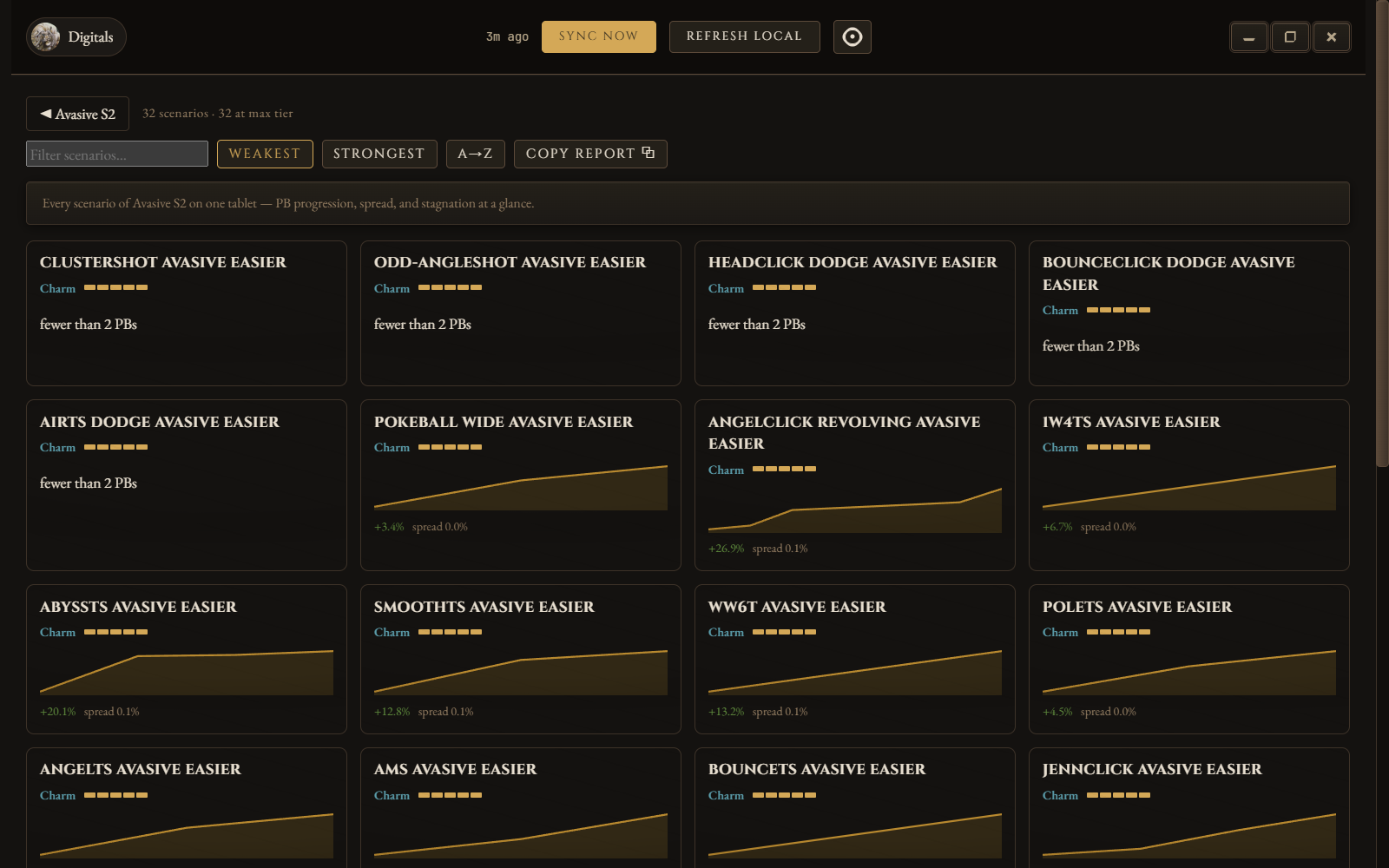The image size is (1389, 868).
Task: Select AbyssTS Avasive Easier title
Action: [138, 607]
